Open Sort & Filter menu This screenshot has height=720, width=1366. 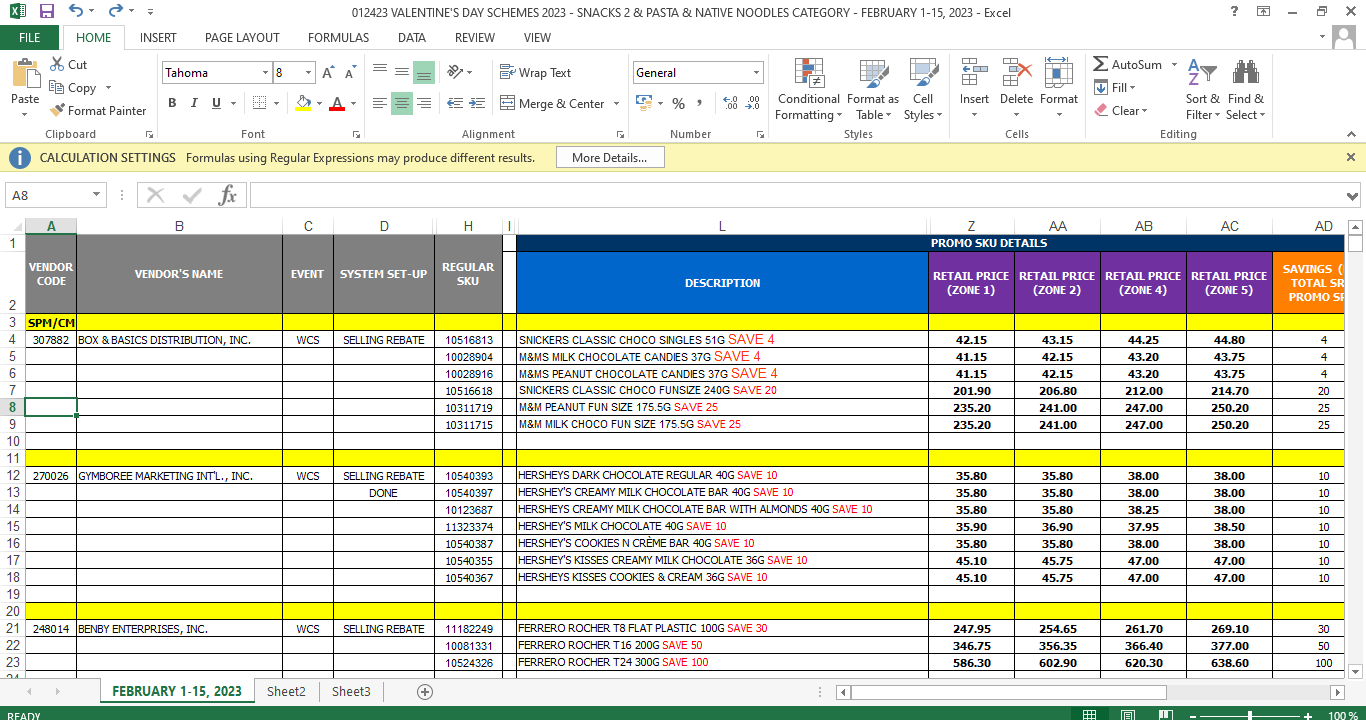coord(1202,89)
